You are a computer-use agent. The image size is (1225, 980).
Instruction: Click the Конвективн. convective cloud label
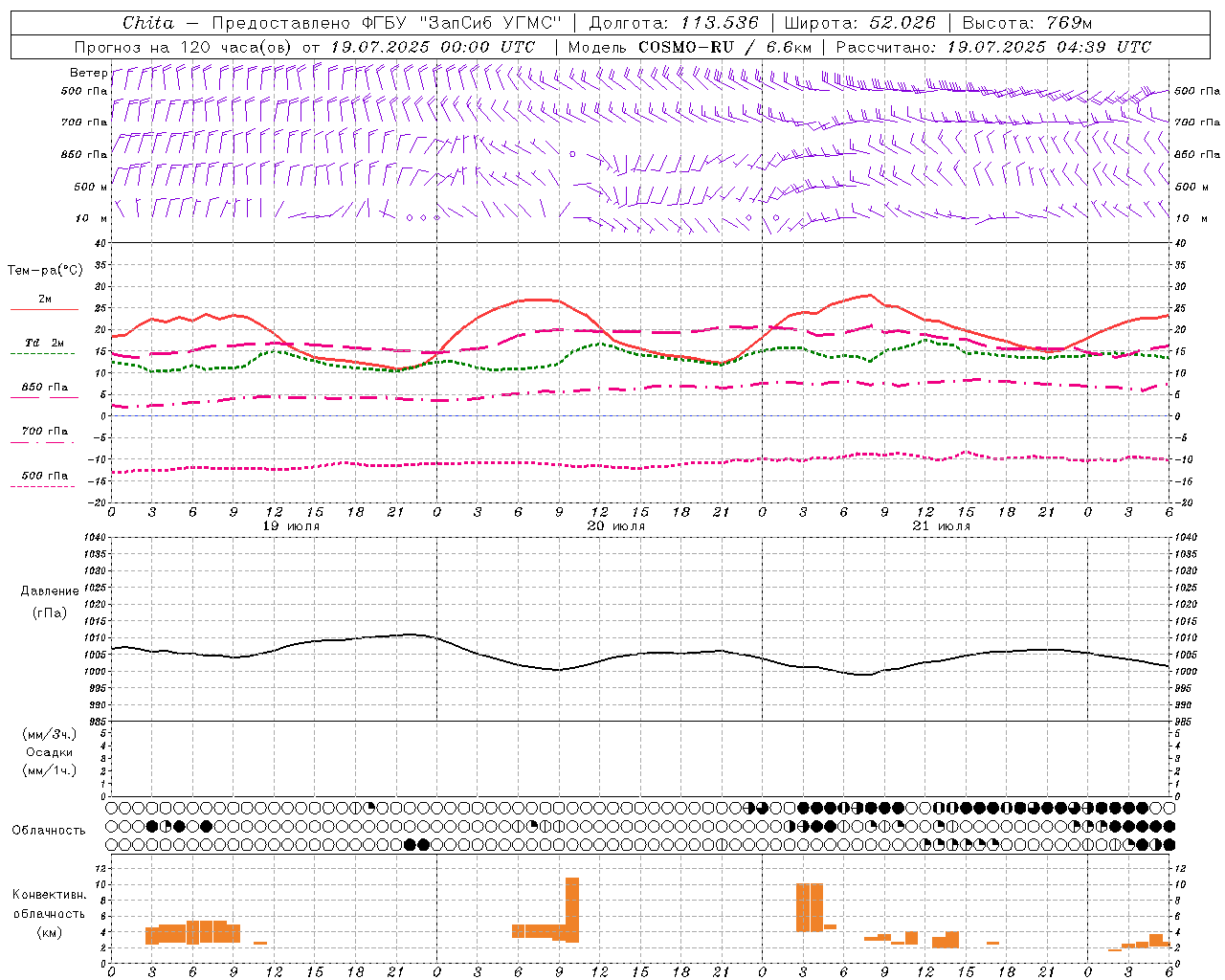point(50,895)
